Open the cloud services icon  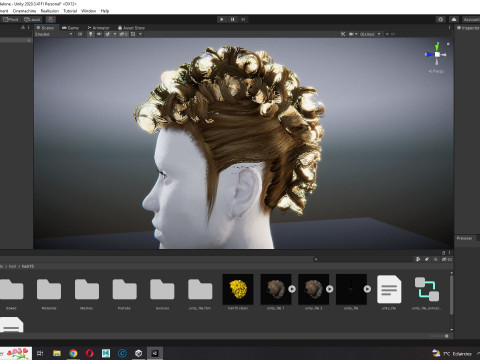pyautogui.click(x=454, y=19)
